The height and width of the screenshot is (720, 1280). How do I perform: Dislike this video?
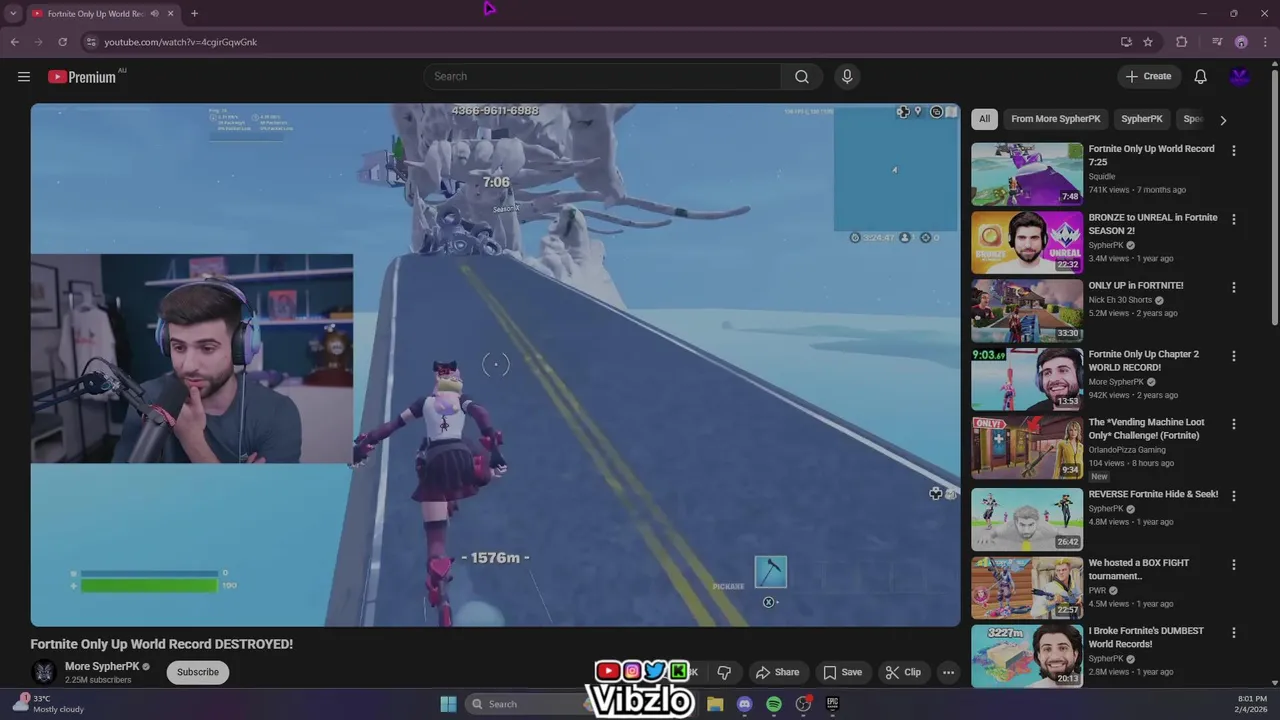724,672
